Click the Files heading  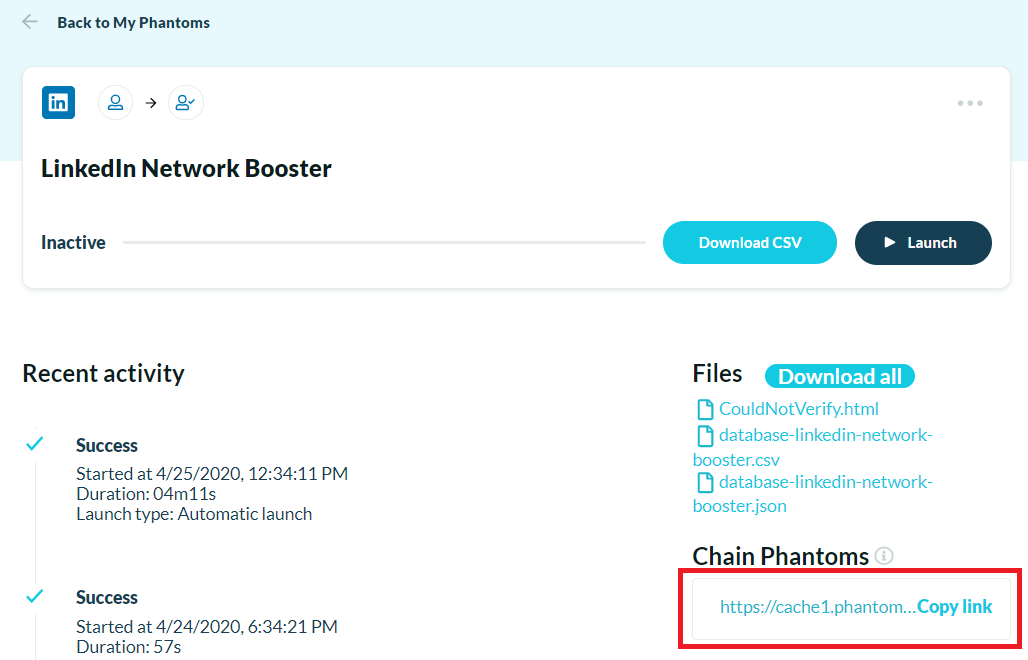point(717,374)
